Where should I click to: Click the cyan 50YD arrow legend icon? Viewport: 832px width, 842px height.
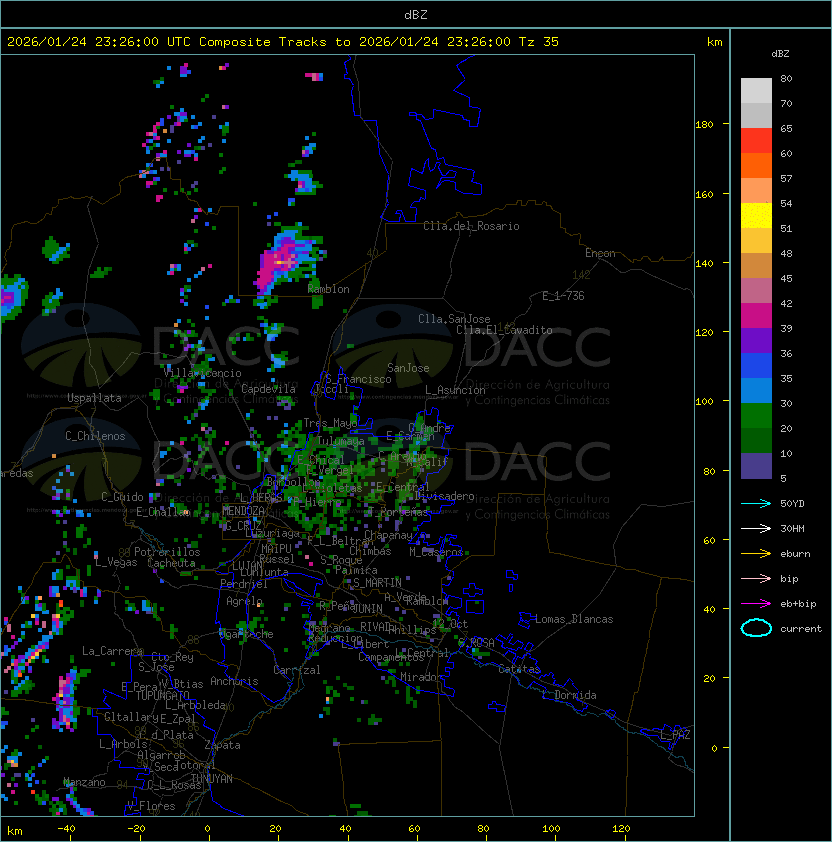(756, 504)
